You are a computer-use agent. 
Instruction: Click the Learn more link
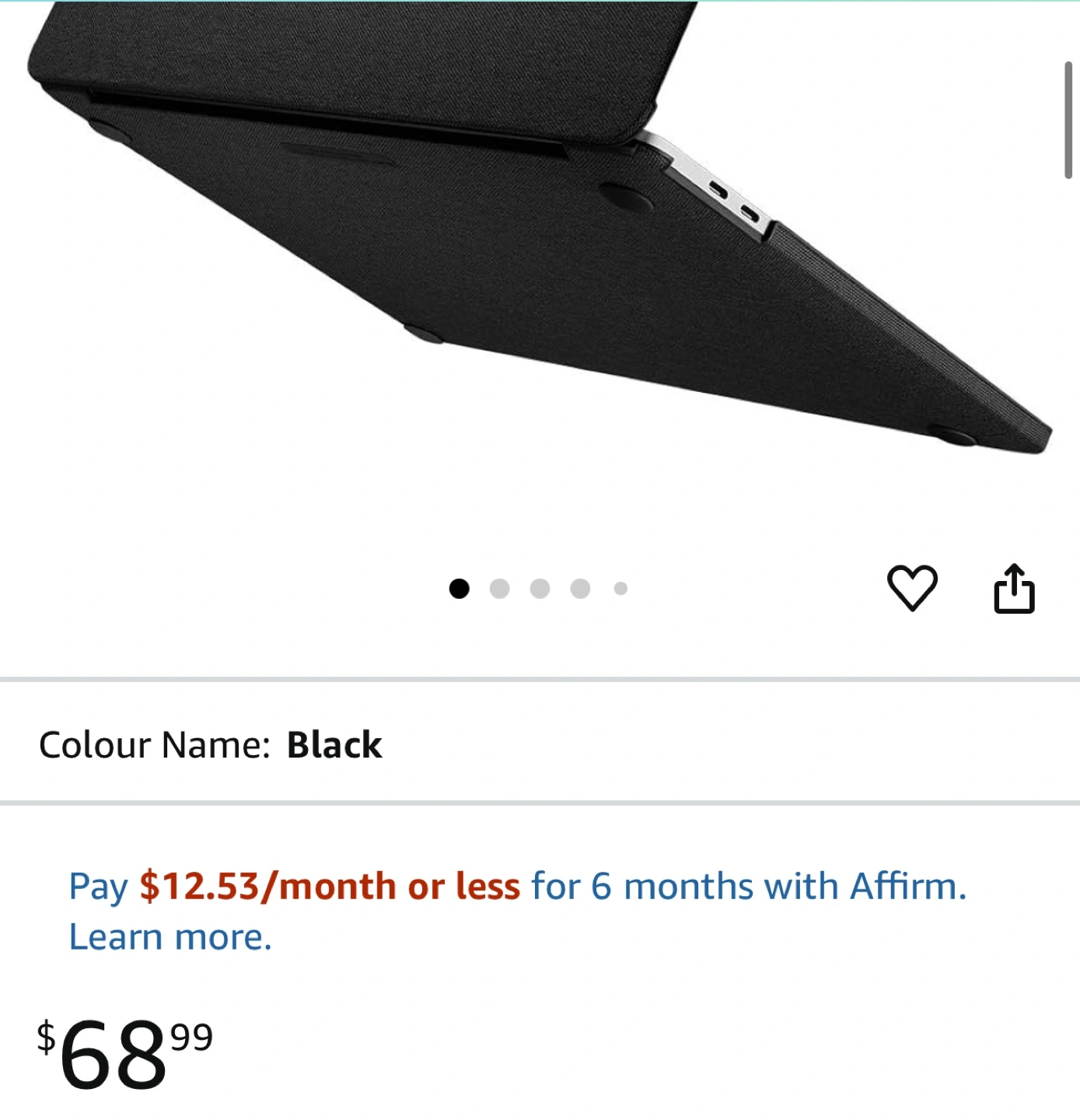coord(170,936)
